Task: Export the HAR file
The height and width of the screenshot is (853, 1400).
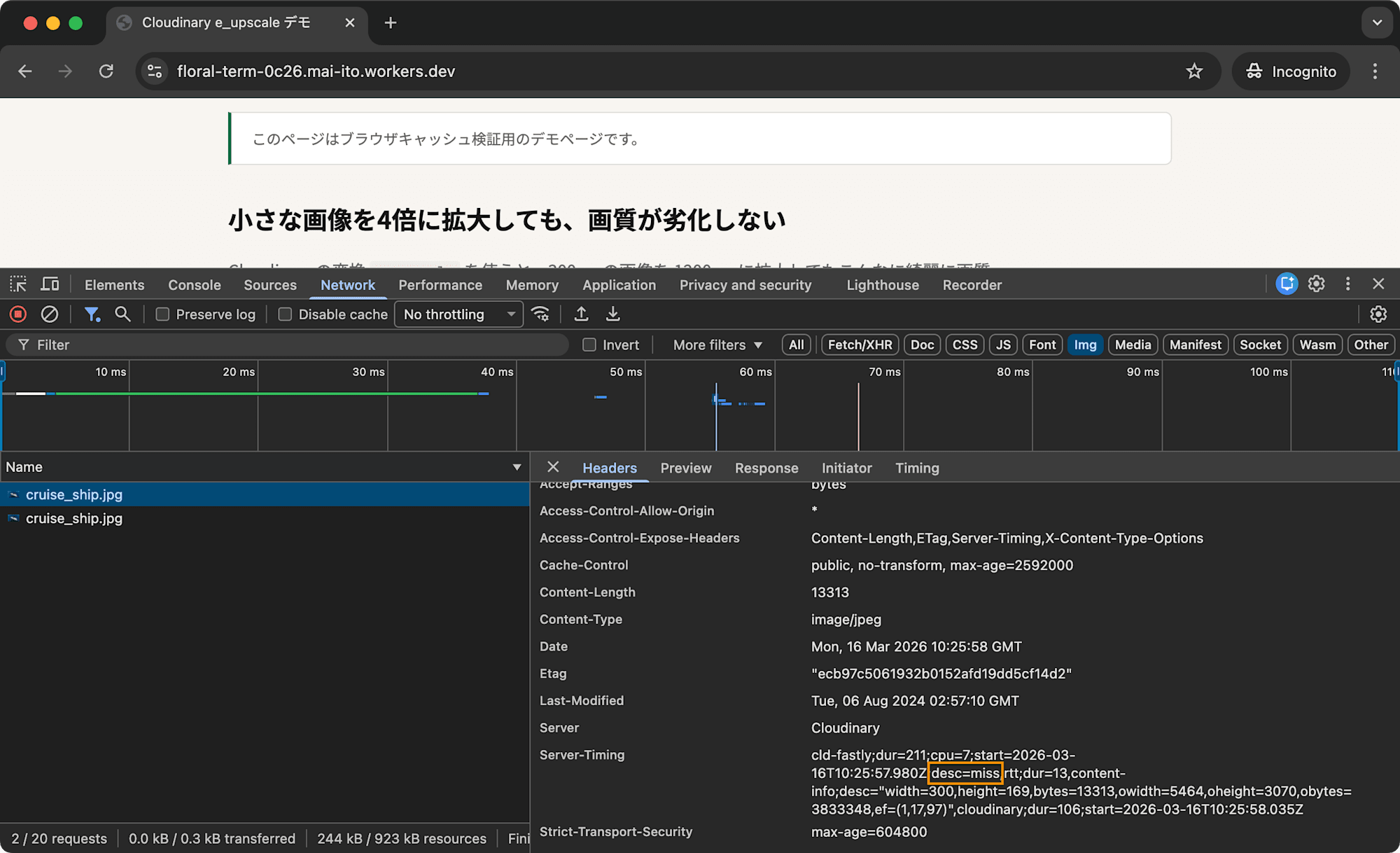Action: click(x=613, y=314)
